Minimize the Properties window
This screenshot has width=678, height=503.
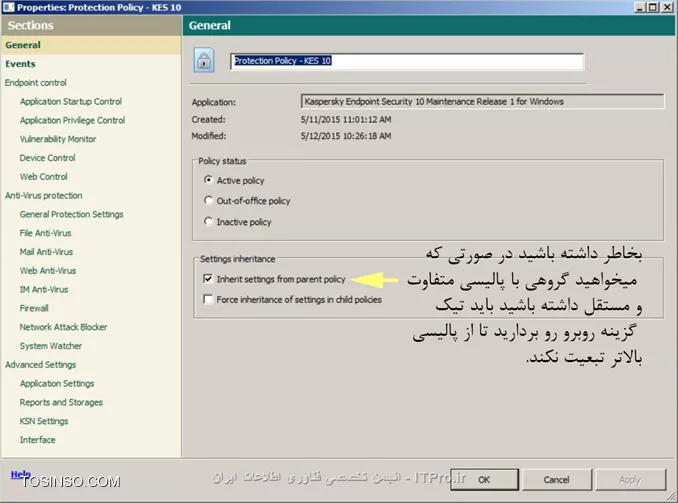(640, 7)
